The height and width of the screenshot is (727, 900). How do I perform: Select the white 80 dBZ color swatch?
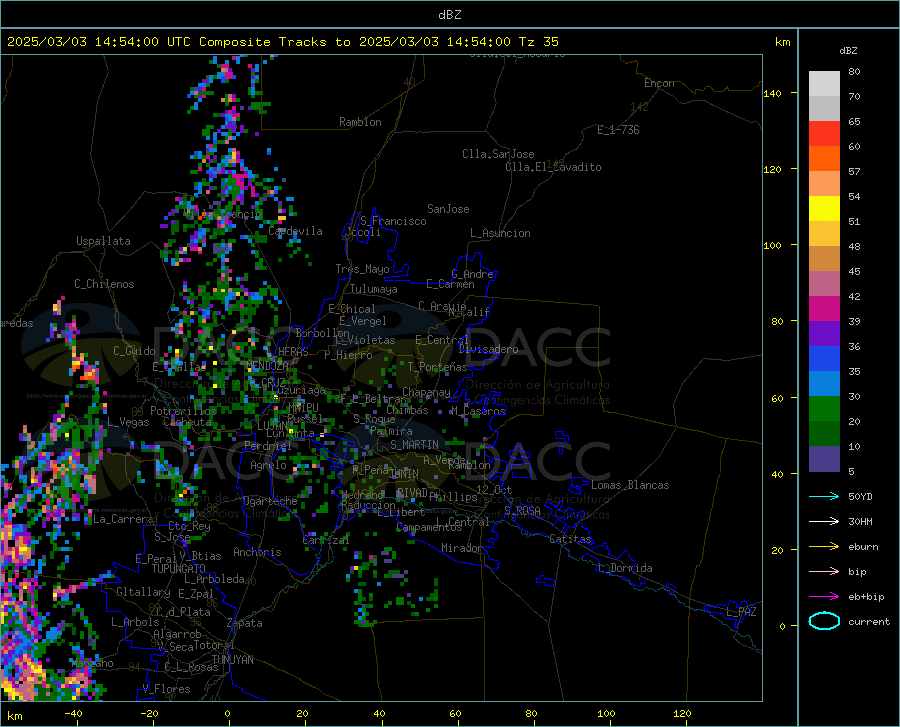[x=824, y=84]
